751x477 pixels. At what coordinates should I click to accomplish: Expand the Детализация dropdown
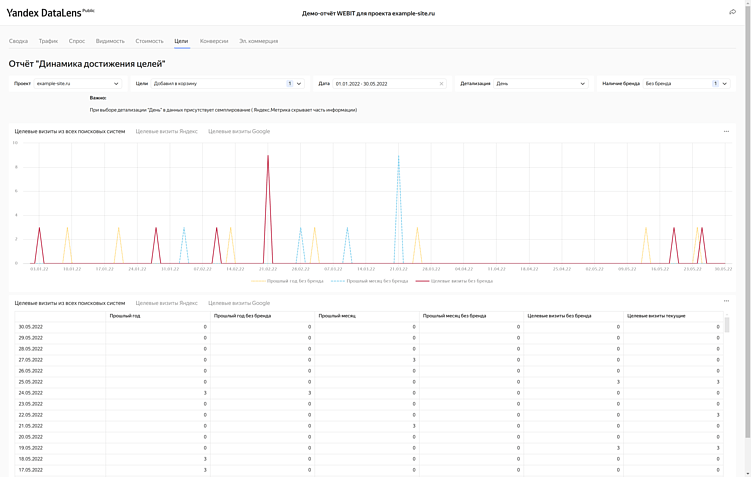pos(581,84)
